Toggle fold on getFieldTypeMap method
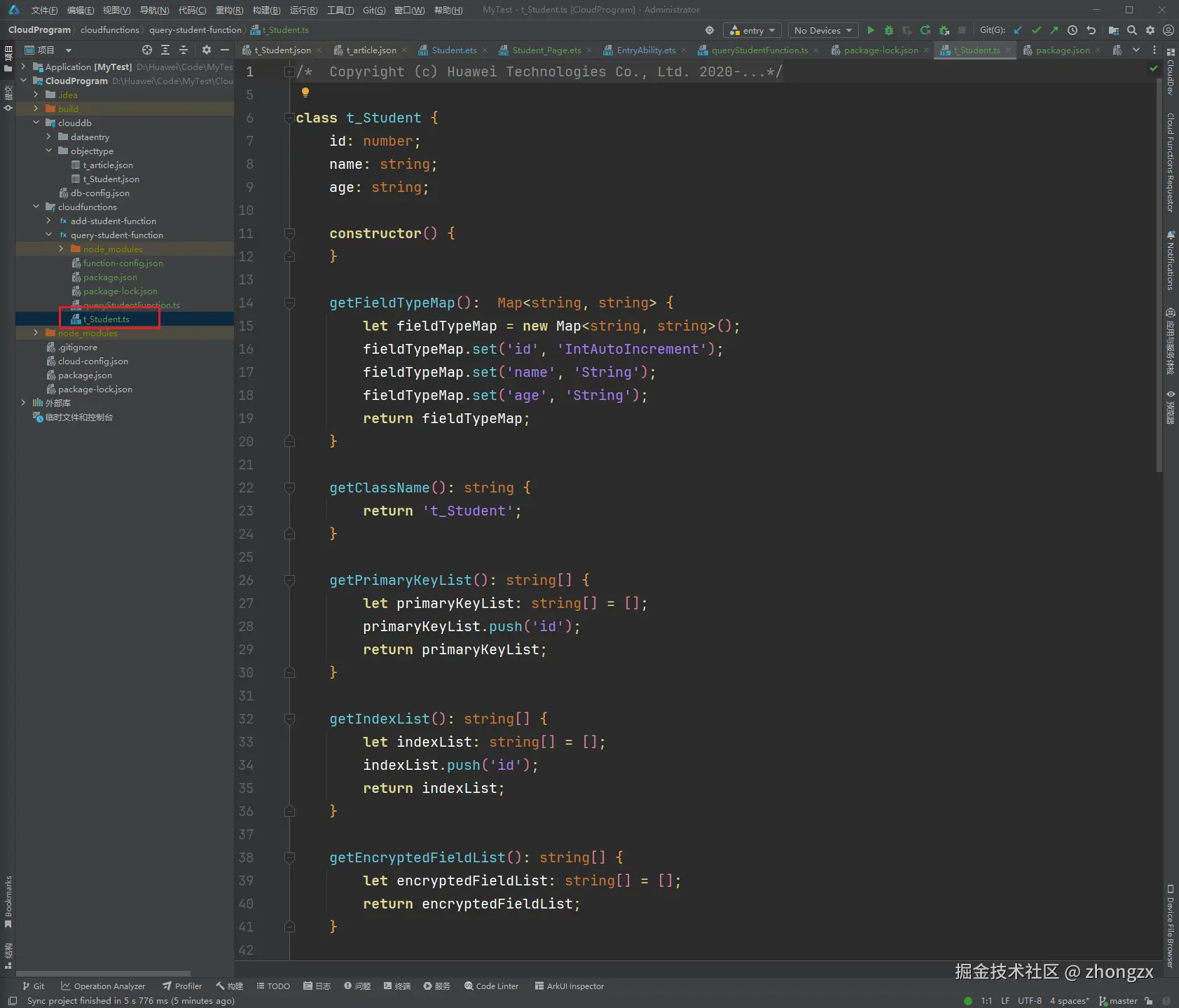 coord(289,303)
